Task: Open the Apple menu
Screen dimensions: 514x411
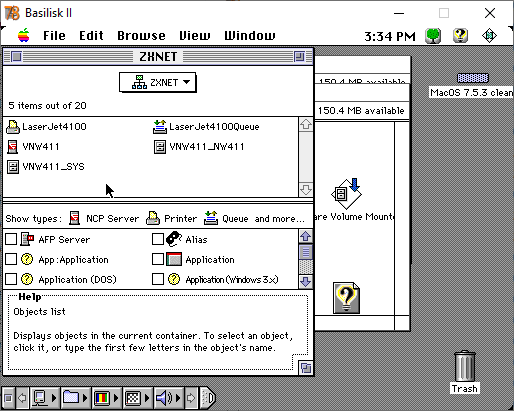Action: (24, 35)
